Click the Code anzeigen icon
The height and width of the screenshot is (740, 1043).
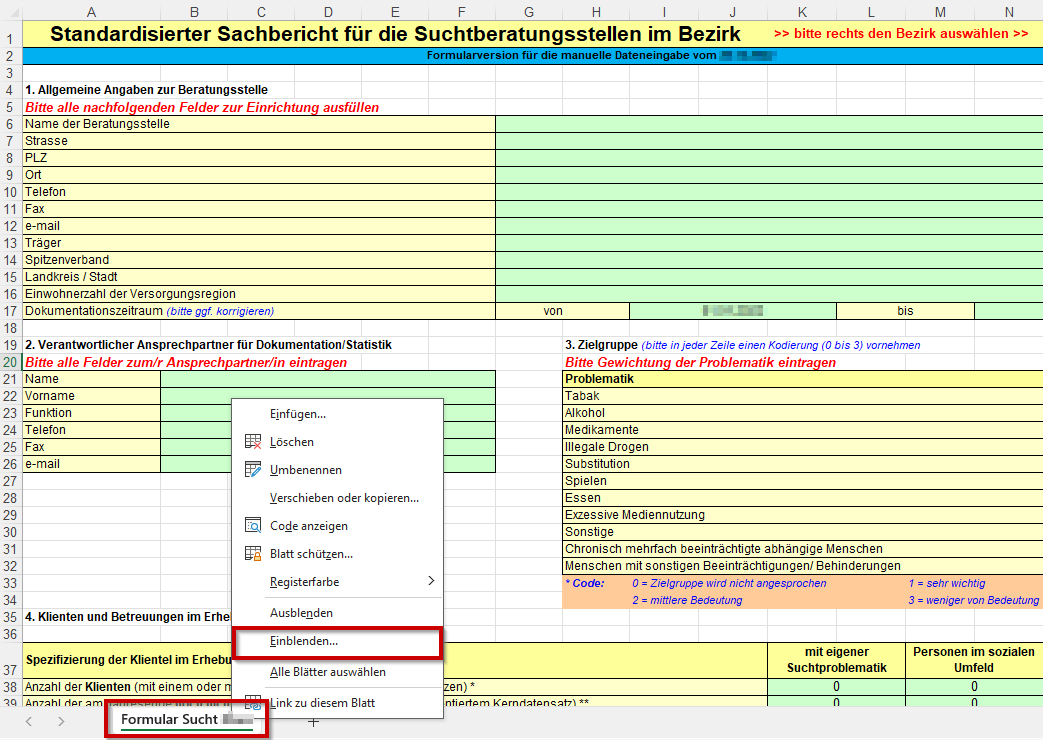click(253, 526)
